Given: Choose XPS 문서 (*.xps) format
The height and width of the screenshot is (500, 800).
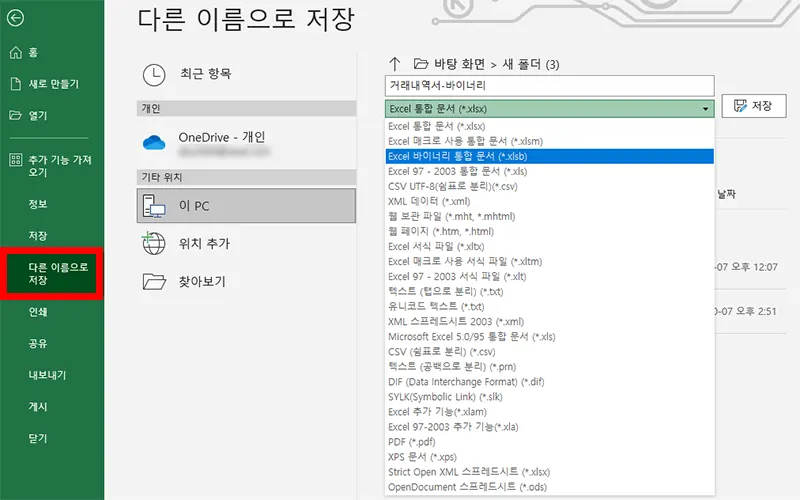Looking at the screenshot, I should (x=549, y=457).
